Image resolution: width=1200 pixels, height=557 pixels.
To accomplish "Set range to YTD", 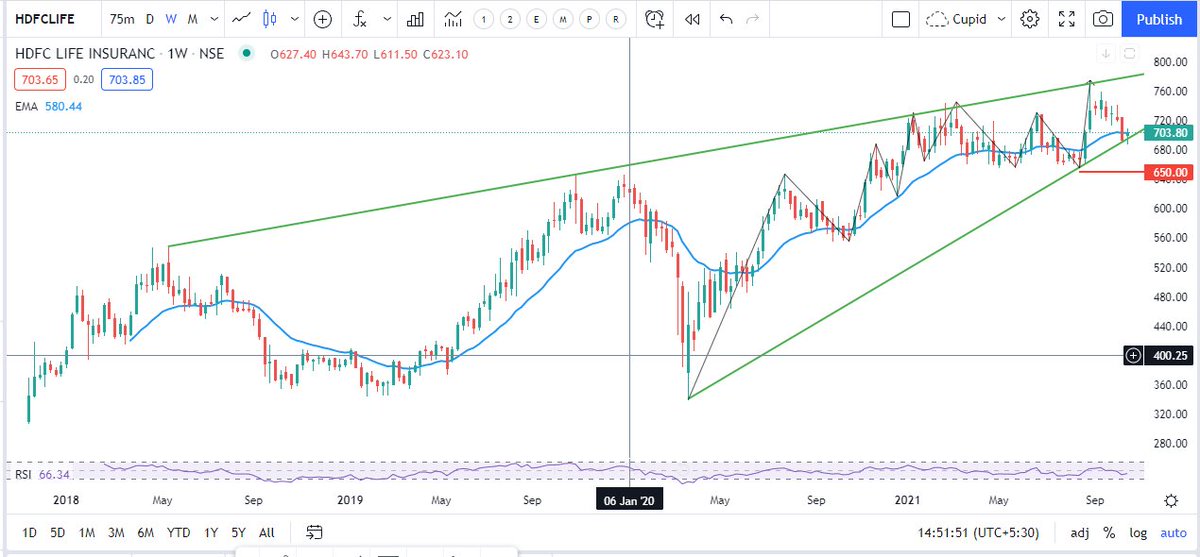I will coord(179,532).
